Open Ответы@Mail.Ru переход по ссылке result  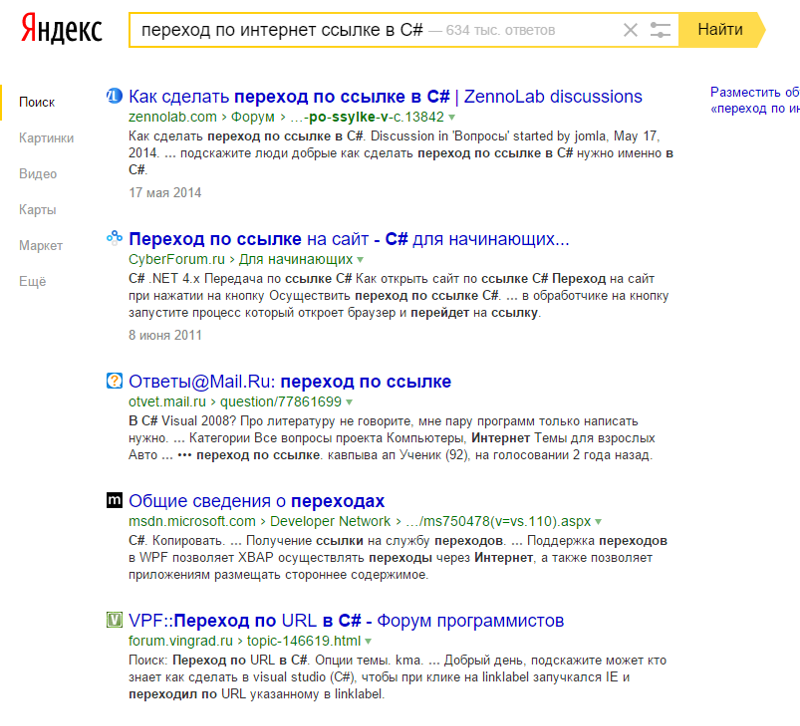[x=290, y=382]
